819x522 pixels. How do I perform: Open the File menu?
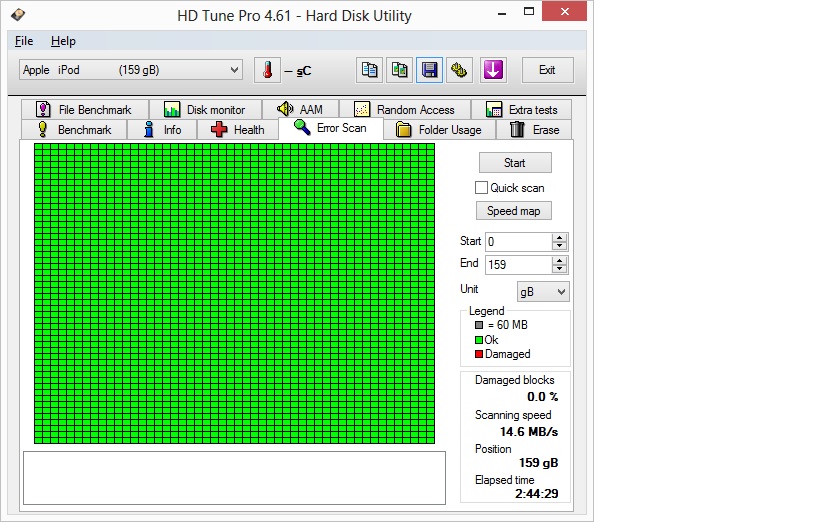[24, 41]
